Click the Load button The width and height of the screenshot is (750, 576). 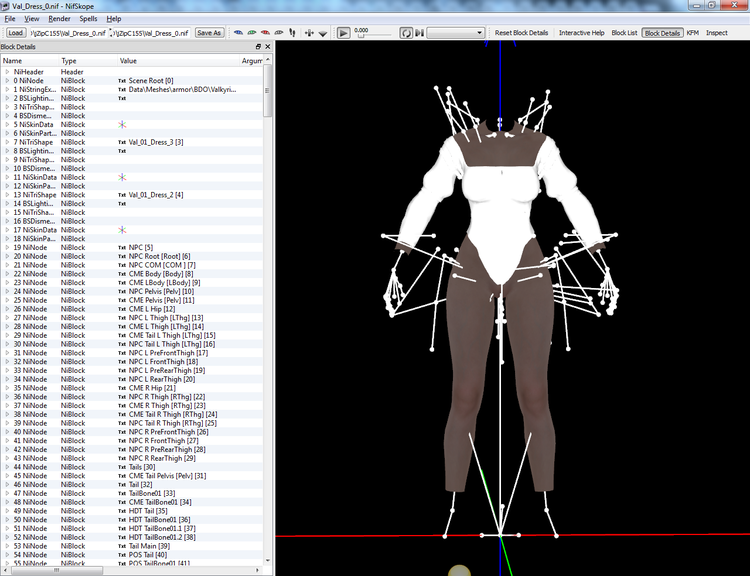(15, 33)
